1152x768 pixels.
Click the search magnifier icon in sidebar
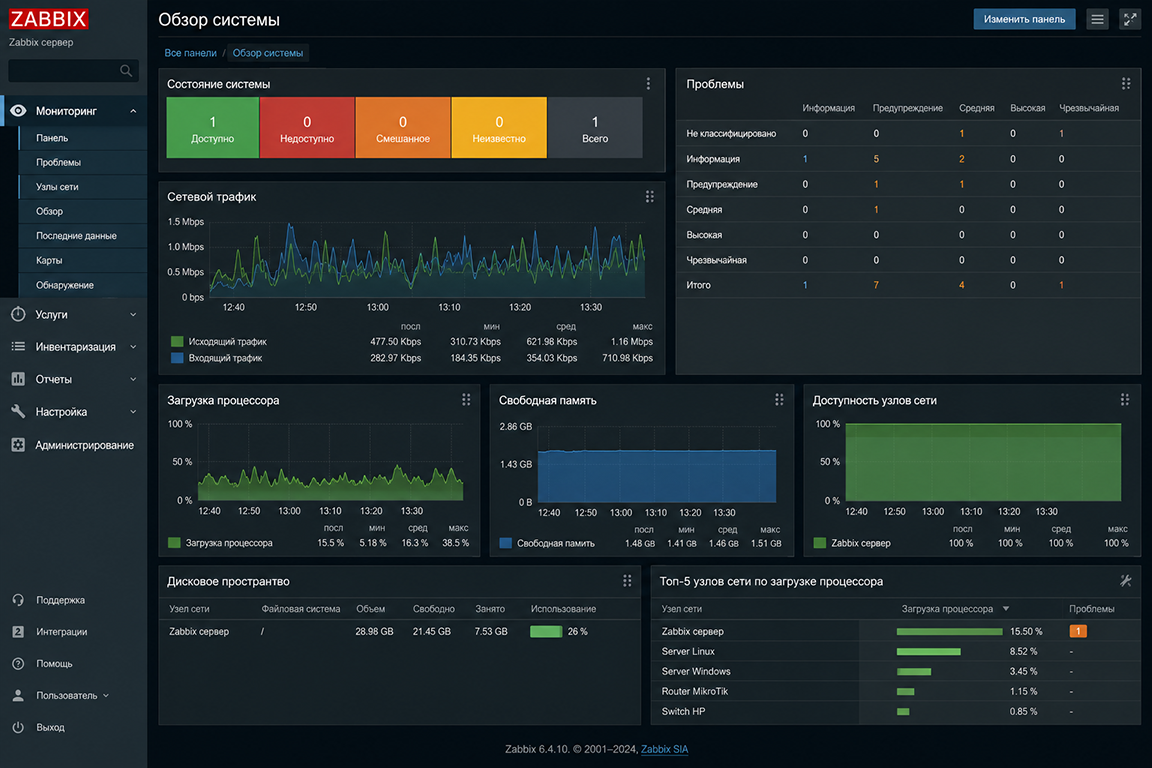click(126, 71)
